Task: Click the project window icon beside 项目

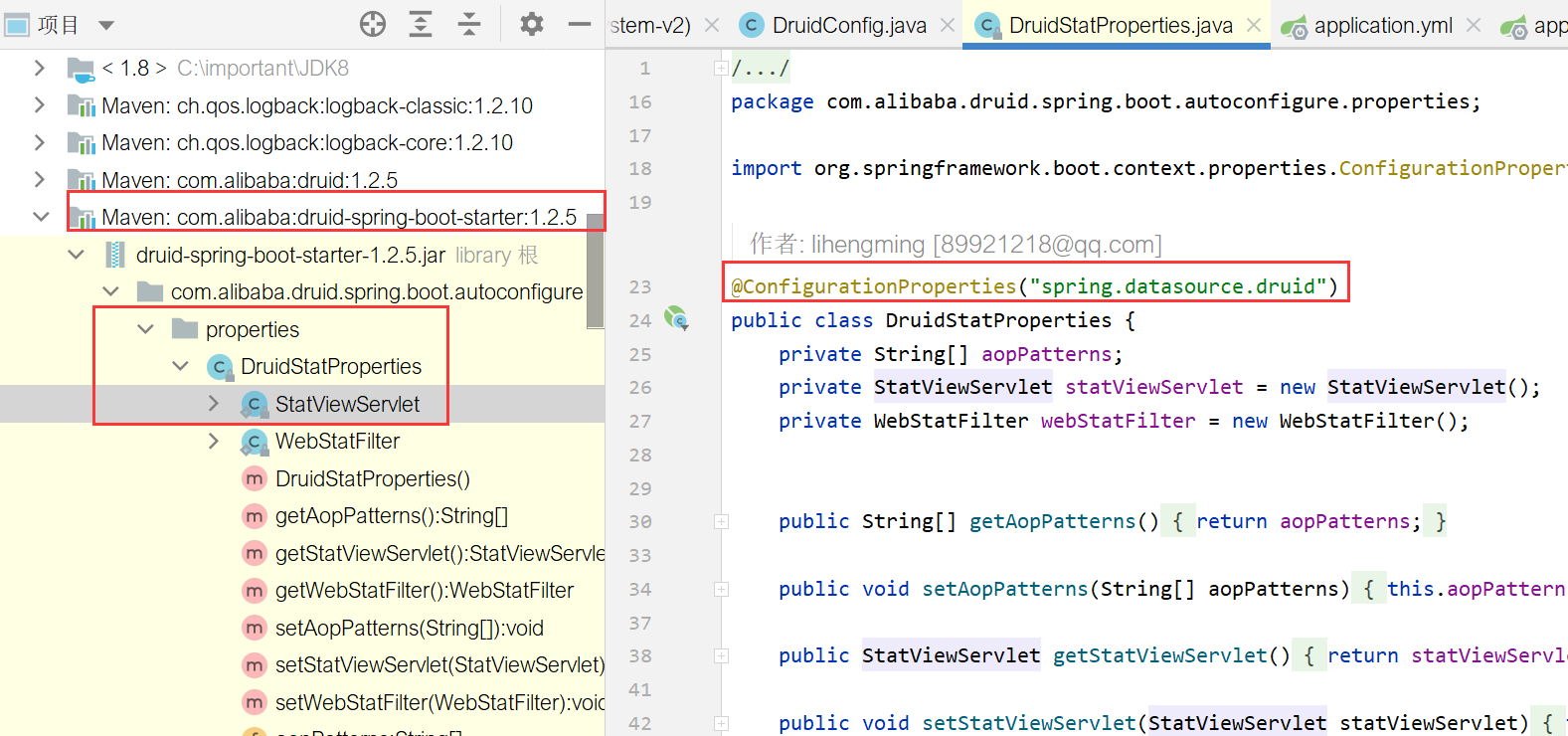Action: click(17, 24)
